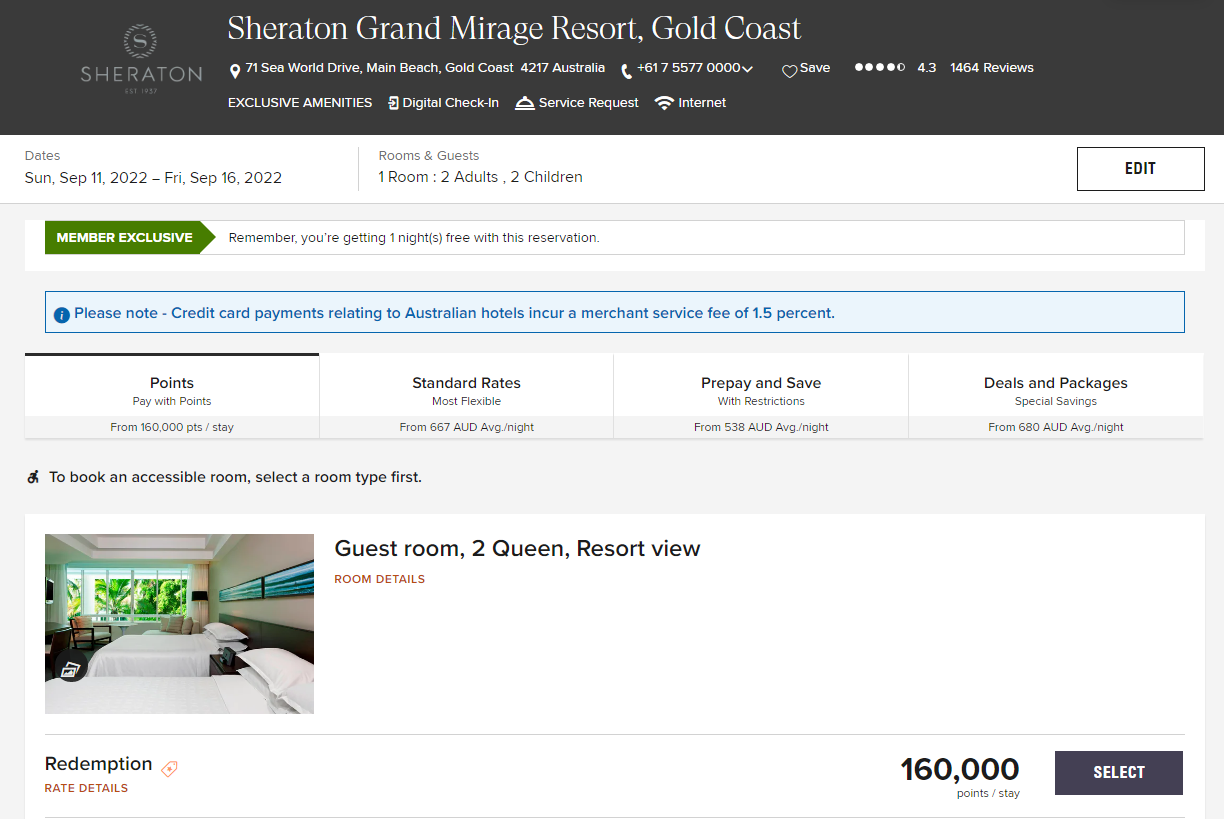Click the Redemption price tag icon
1224x819 pixels.
click(x=169, y=769)
